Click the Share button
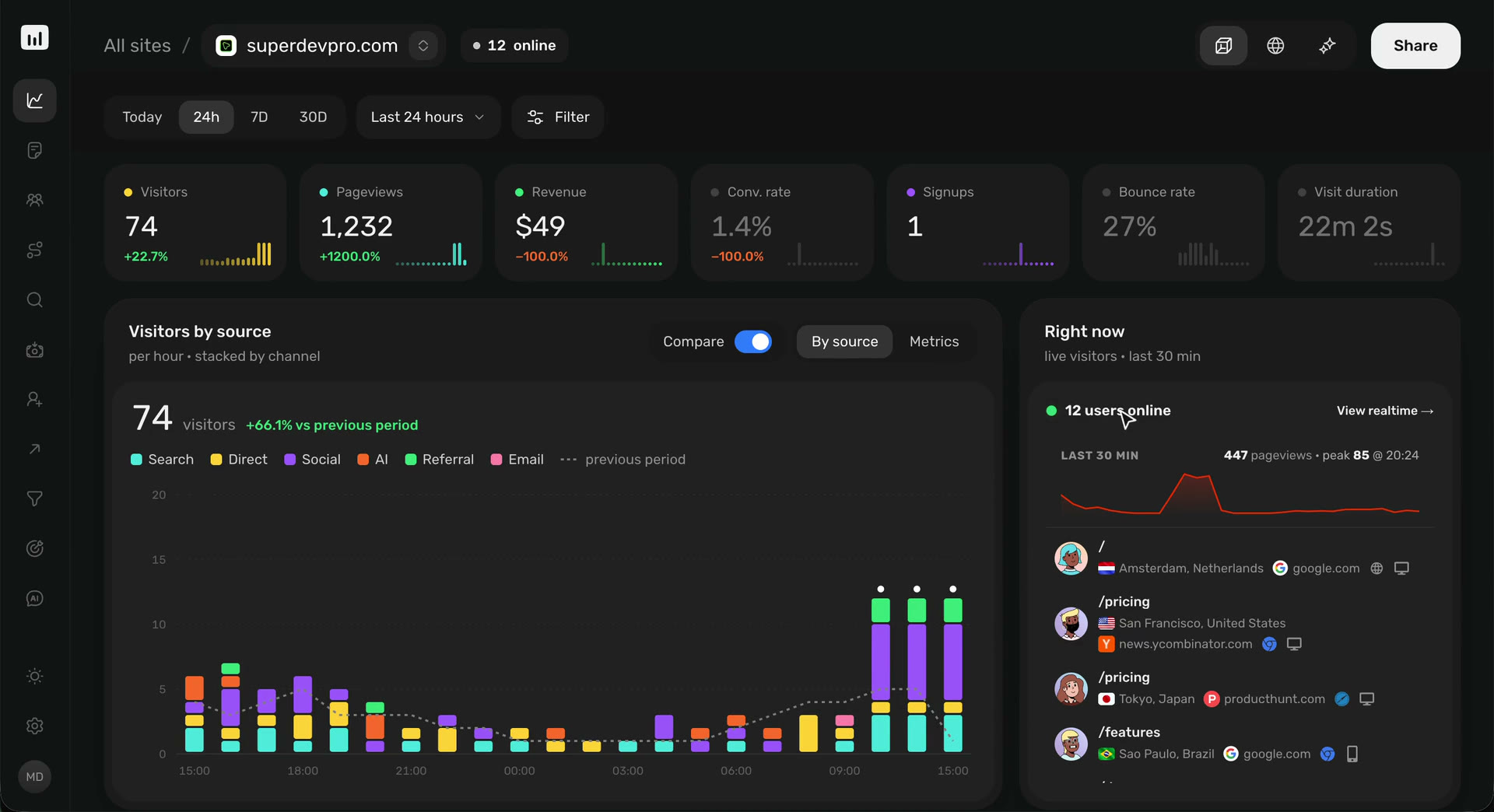Viewport: 1494px width, 812px height. (x=1415, y=46)
